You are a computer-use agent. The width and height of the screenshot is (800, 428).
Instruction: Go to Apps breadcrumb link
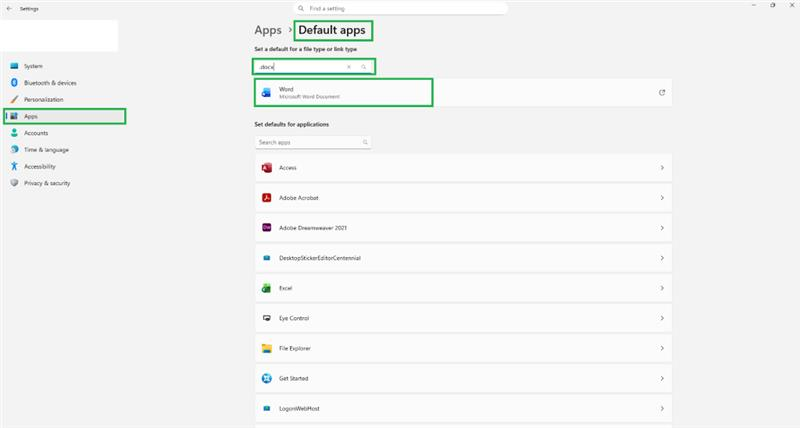click(x=268, y=30)
